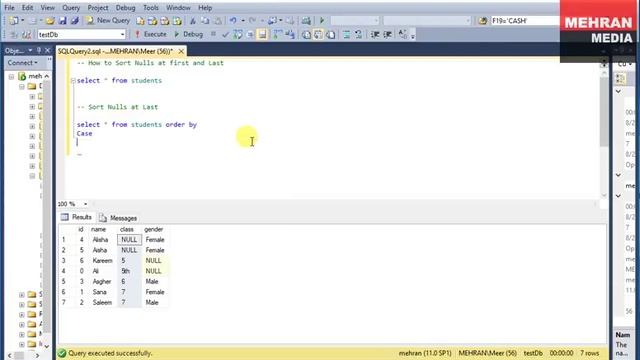Switch output to Results to Text
The image size is (640, 360).
pyautogui.click(x=306, y=35)
